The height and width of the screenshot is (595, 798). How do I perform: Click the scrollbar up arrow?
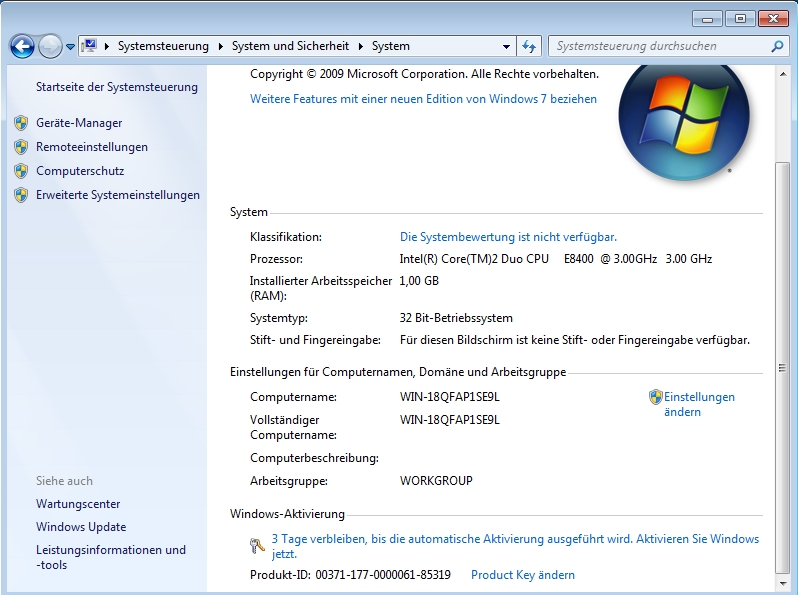[x=782, y=74]
